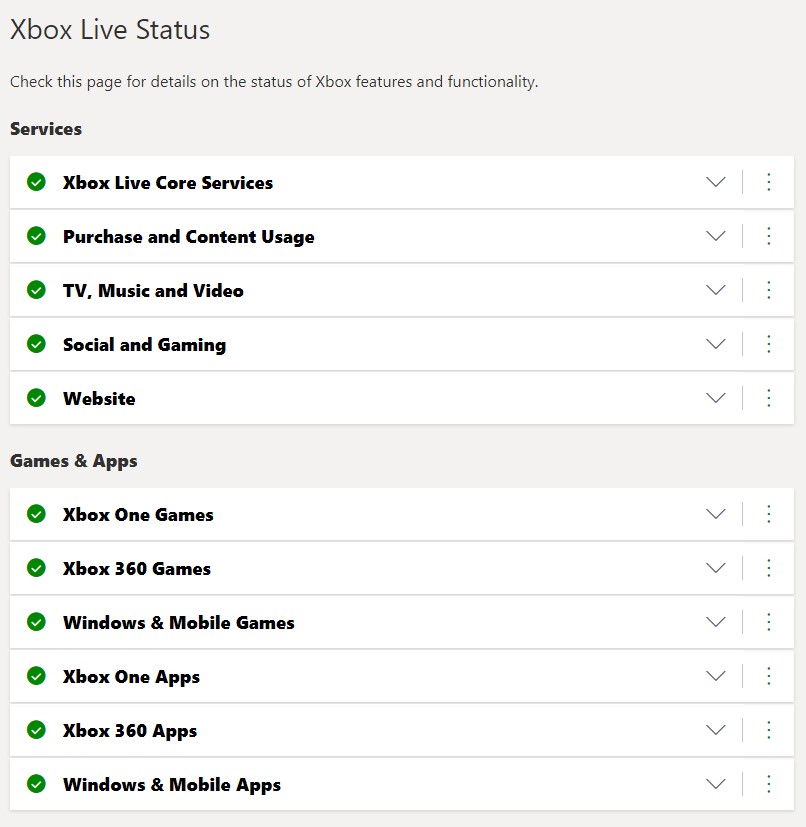
Task: Expand the Social and Gaming chevron
Action: click(715, 344)
